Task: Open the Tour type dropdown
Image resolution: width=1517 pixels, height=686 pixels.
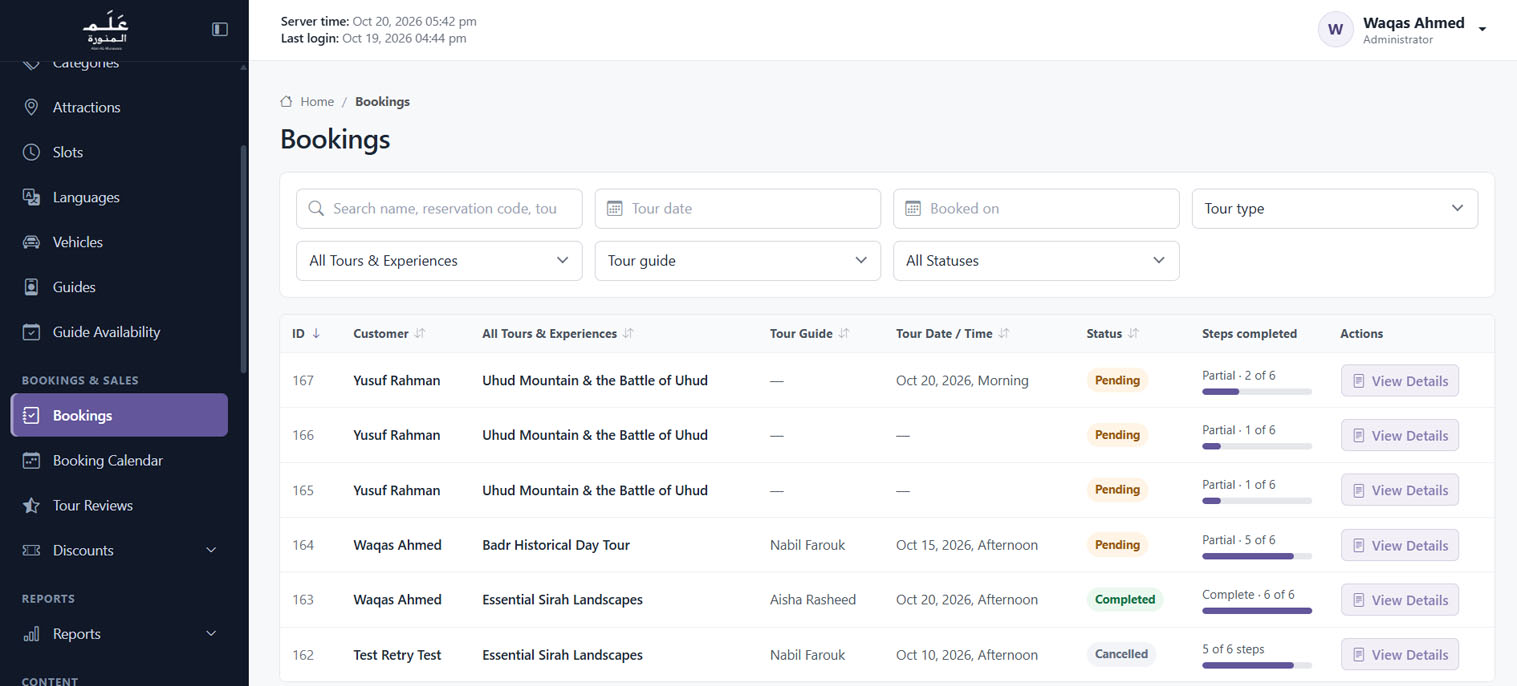Action: click(1335, 208)
